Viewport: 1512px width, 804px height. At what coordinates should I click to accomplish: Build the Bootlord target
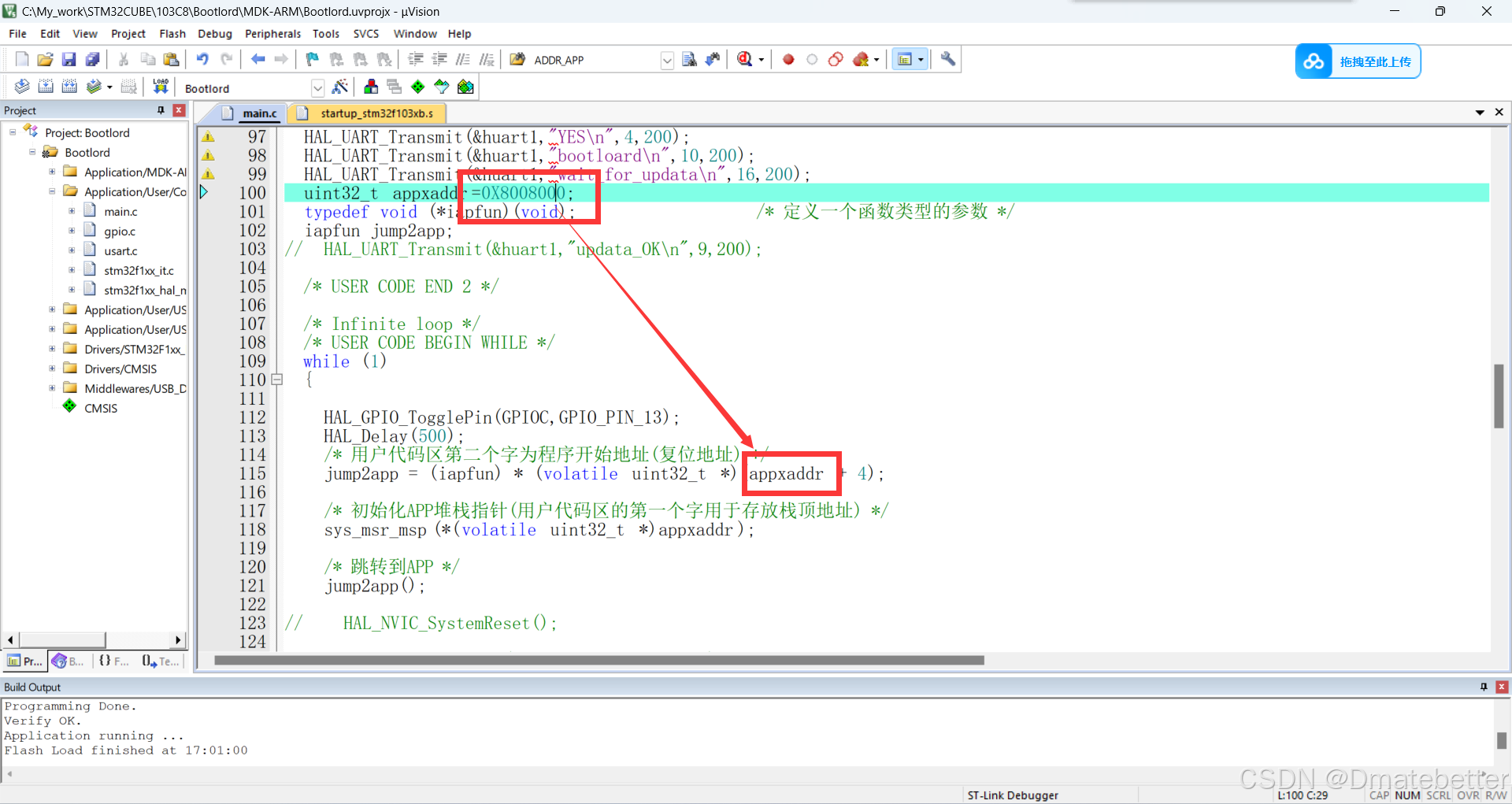point(45,87)
